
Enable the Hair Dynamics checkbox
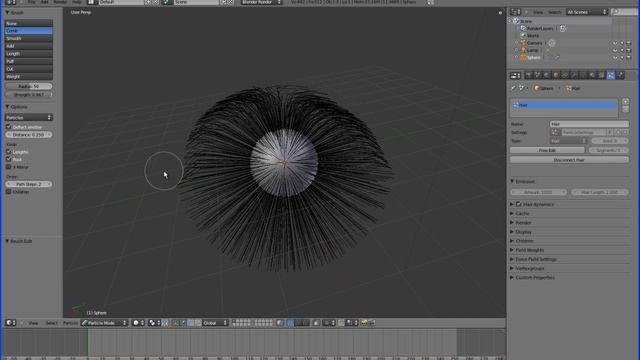[519, 204]
